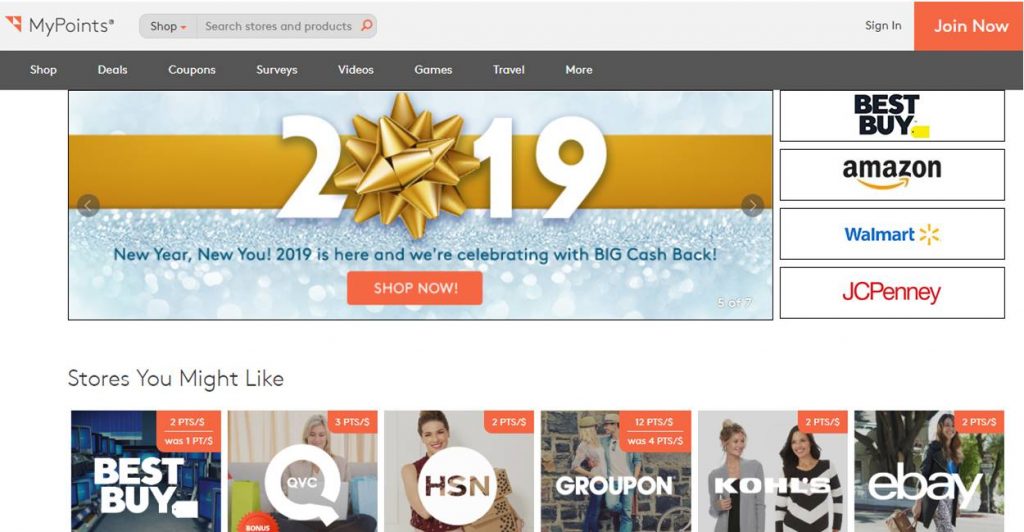This screenshot has height=532, width=1024.
Task: Expand the Shop dropdown beside search
Action: point(168,26)
